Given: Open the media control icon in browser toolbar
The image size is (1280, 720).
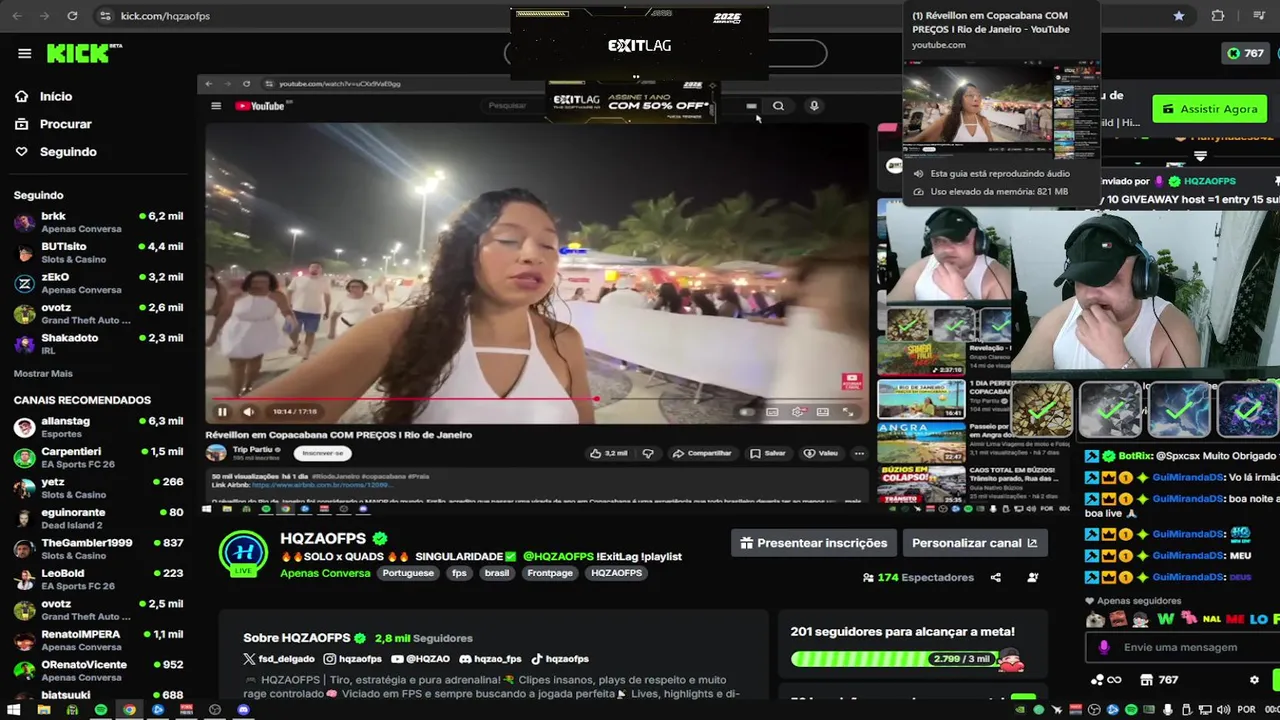Looking at the screenshot, I should [1259, 16].
